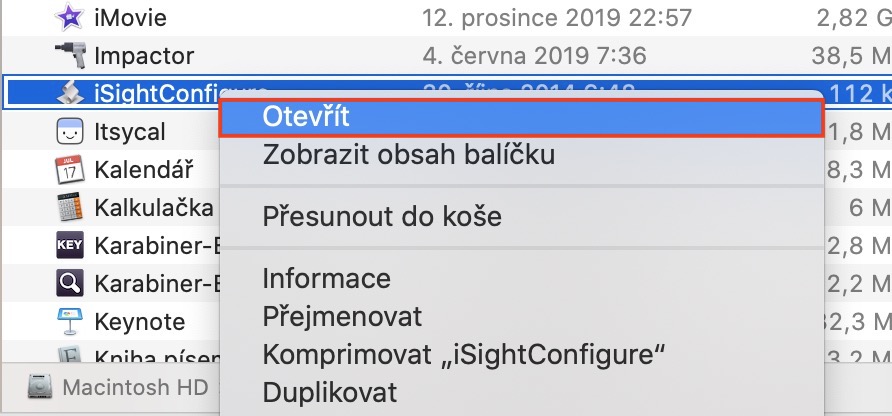Select the iMovie file row name
This screenshot has height=416, width=892.
(130, 17)
